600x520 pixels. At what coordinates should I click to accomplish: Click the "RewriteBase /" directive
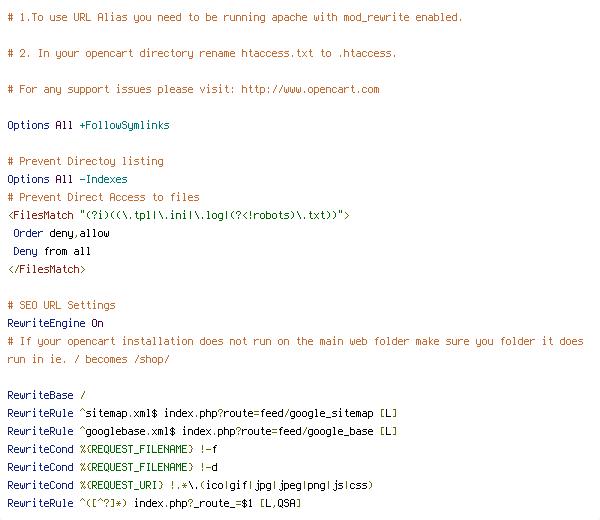46,395
